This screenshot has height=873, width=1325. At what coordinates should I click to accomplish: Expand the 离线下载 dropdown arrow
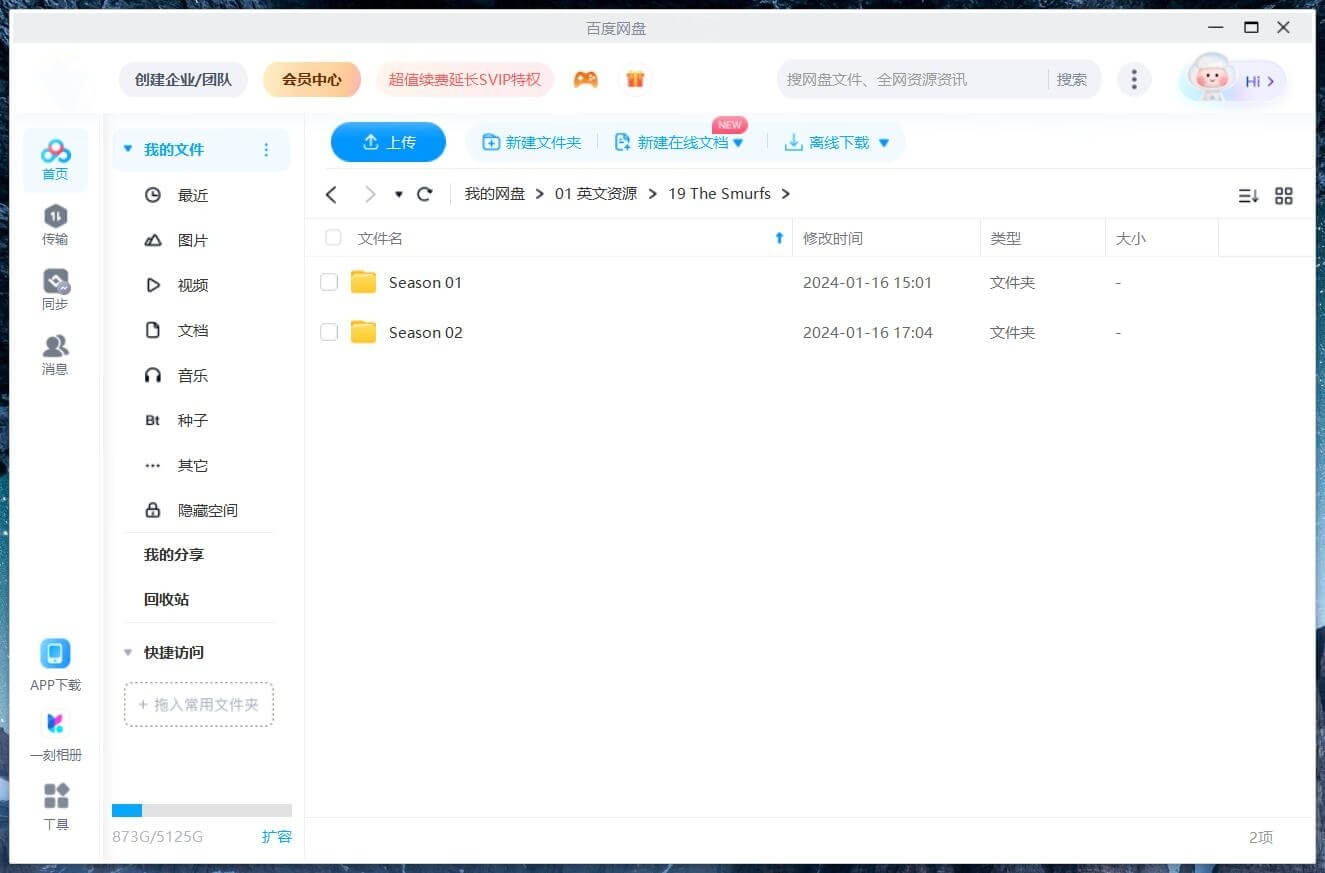883,143
